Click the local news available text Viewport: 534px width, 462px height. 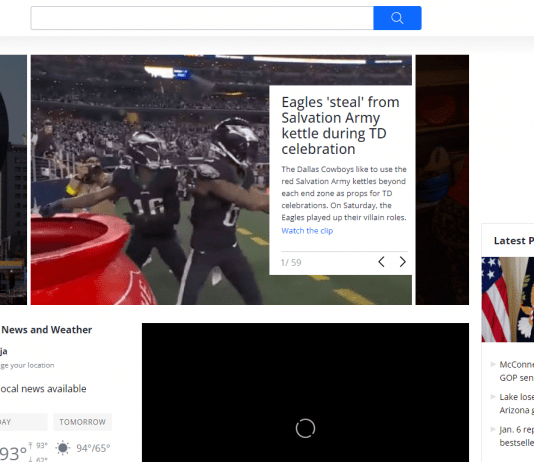(x=43, y=388)
